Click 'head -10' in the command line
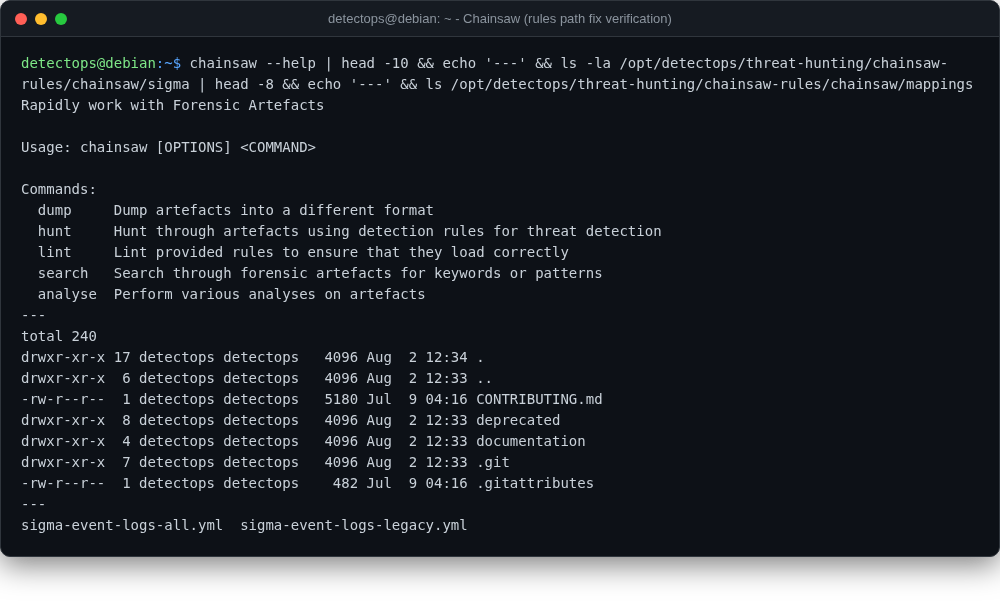This screenshot has width=1000, height=615. coord(374,63)
